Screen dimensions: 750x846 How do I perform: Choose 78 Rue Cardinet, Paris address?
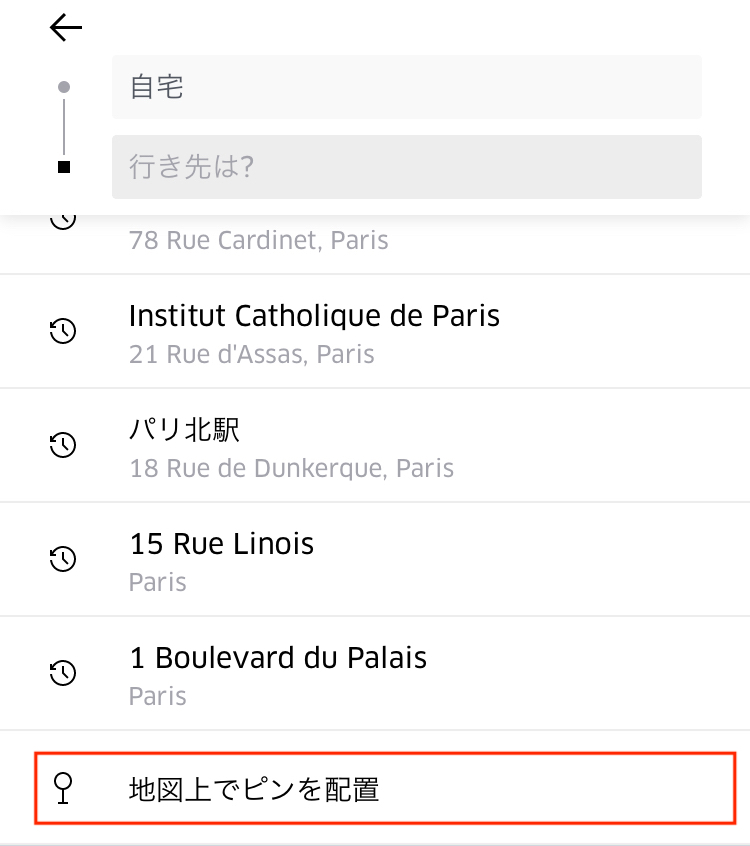(x=258, y=240)
